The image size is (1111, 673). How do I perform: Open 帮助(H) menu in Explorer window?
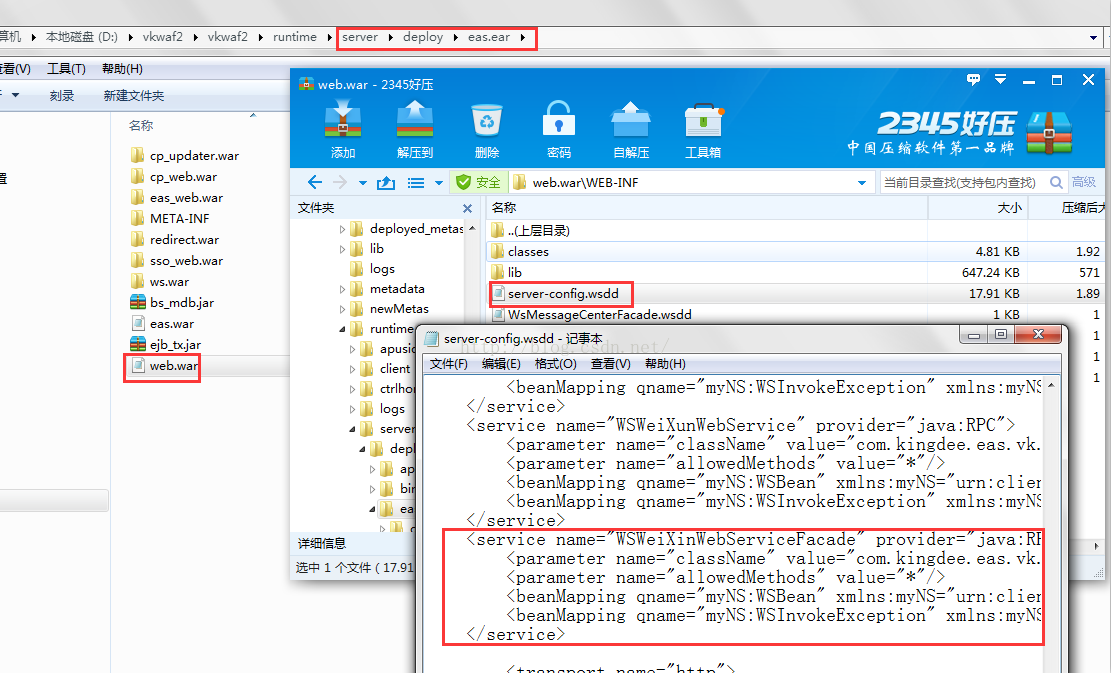click(x=122, y=69)
